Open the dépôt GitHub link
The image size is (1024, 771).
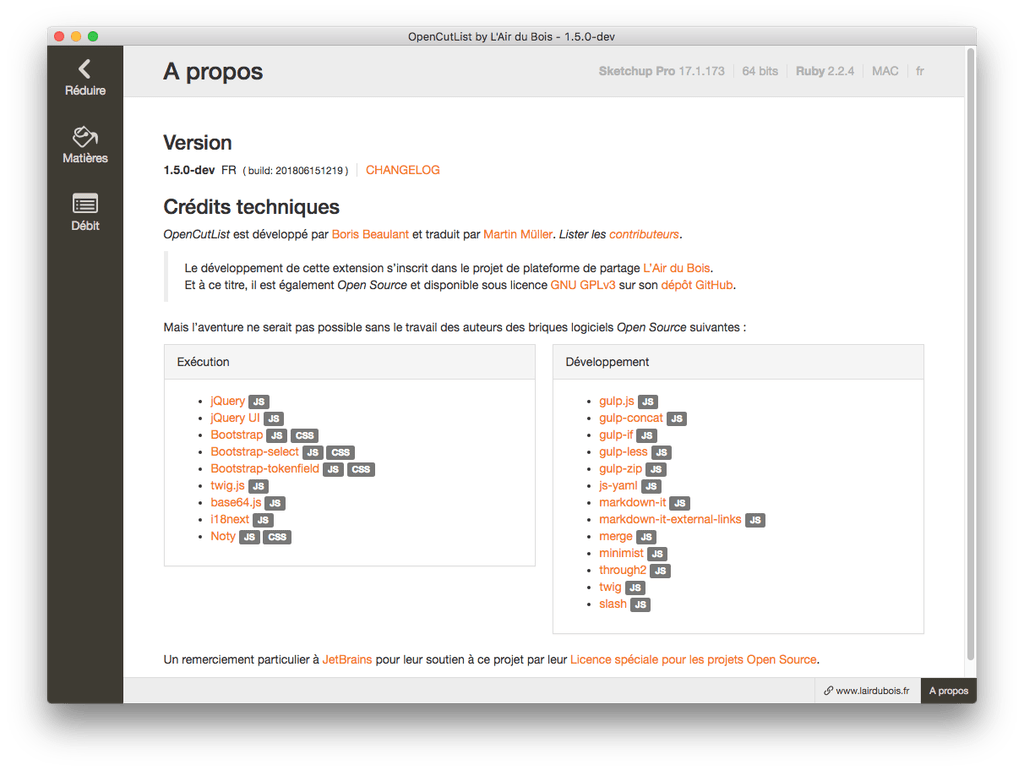tap(697, 285)
